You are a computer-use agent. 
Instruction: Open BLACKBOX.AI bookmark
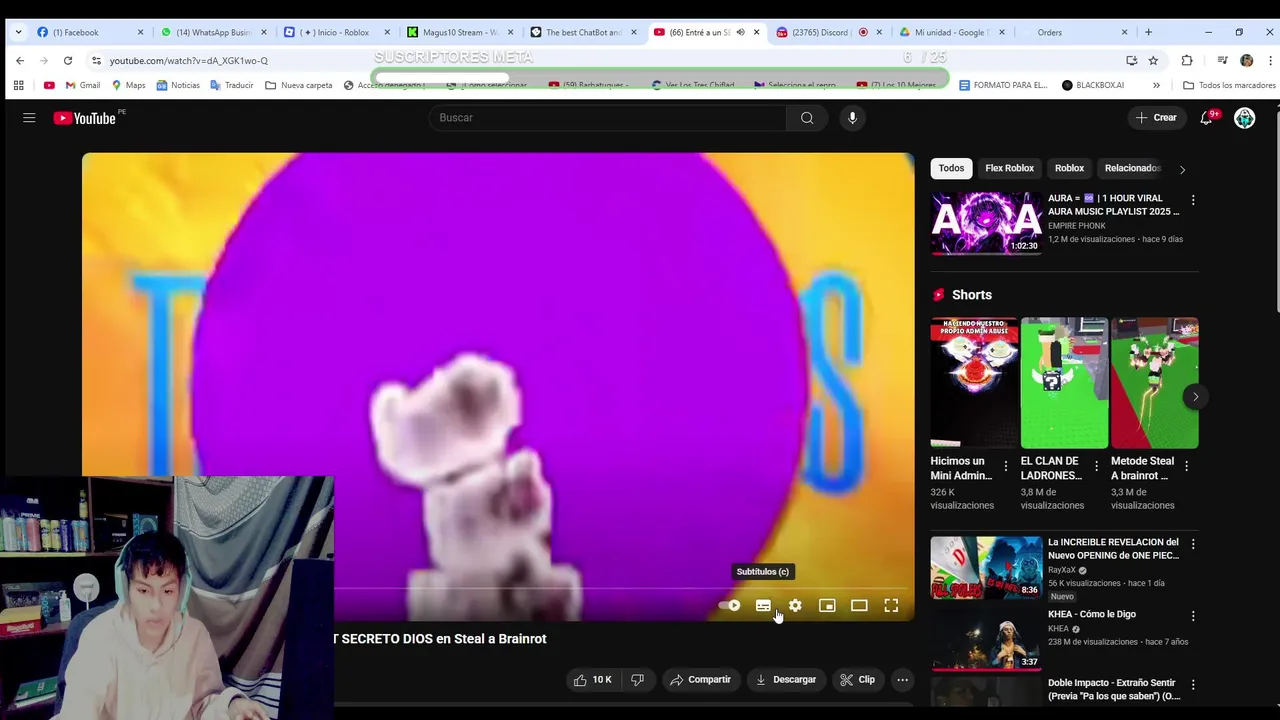click(x=1092, y=85)
